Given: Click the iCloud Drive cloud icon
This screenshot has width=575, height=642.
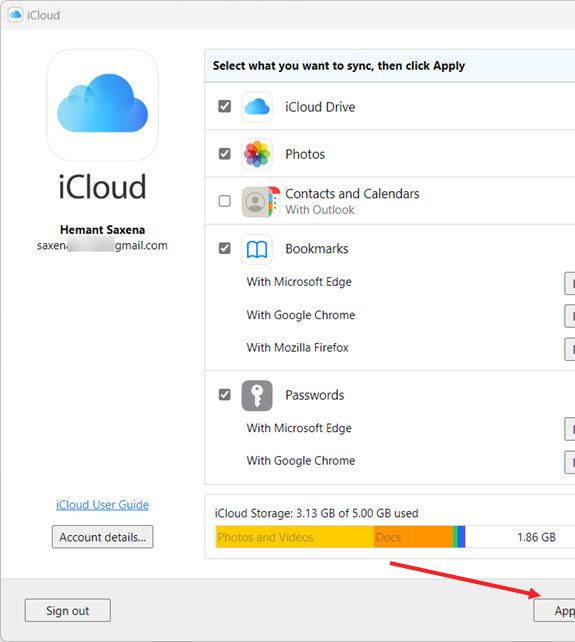Looking at the screenshot, I should [257, 107].
